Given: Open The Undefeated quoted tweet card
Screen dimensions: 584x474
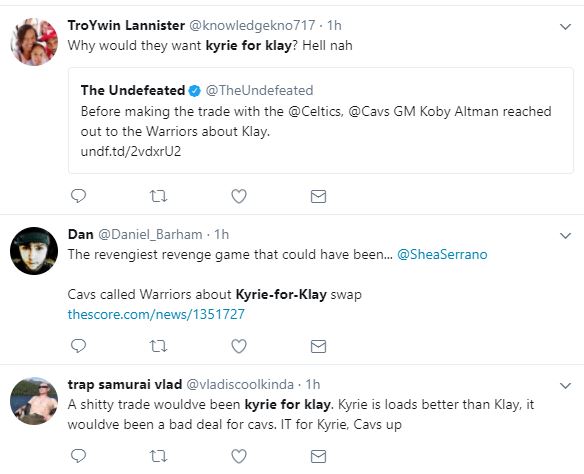Looking at the screenshot, I should coord(321,121).
